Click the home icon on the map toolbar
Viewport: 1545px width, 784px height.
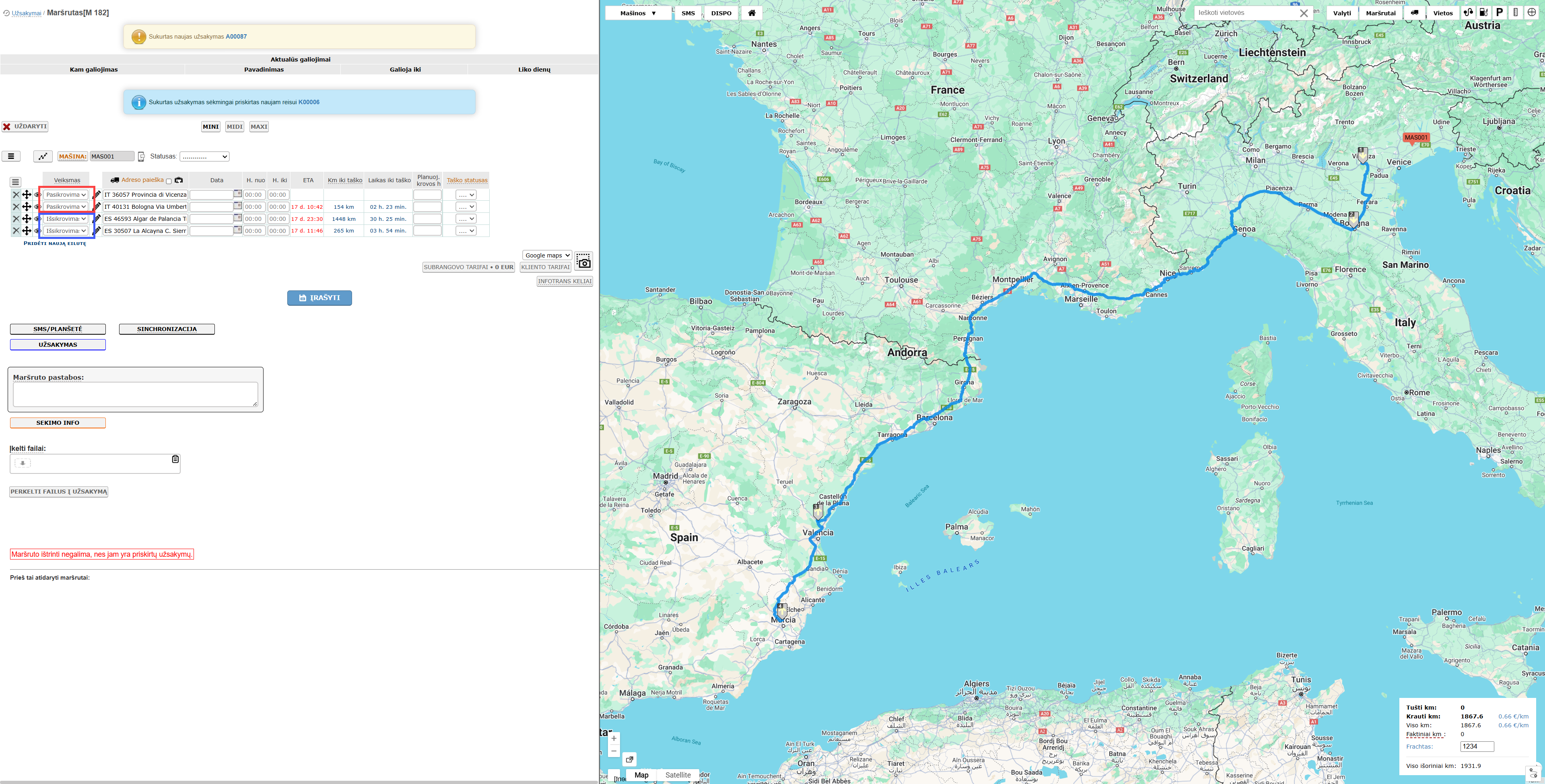click(x=752, y=13)
